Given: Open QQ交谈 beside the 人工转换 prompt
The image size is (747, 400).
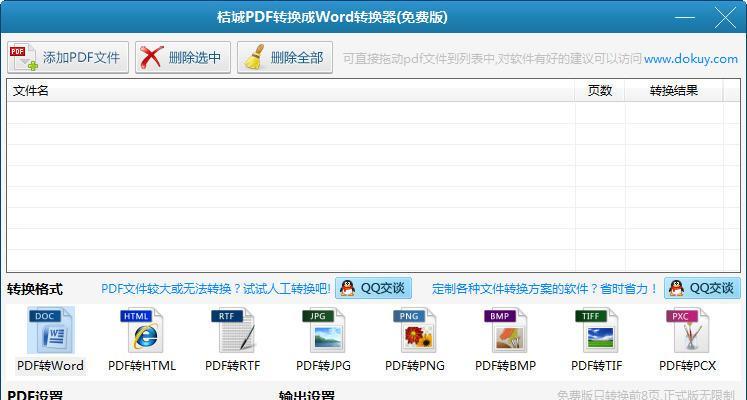Looking at the screenshot, I should pos(374,288).
